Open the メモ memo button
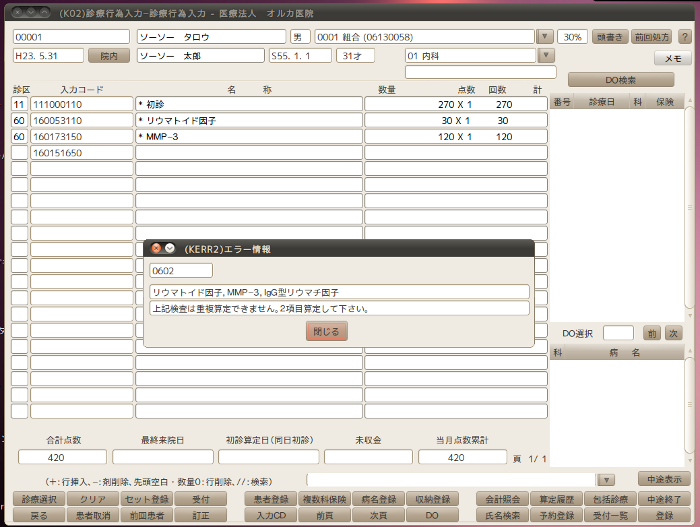Image resolution: width=700 pixels, height=527 pixels. coord(671,59)
